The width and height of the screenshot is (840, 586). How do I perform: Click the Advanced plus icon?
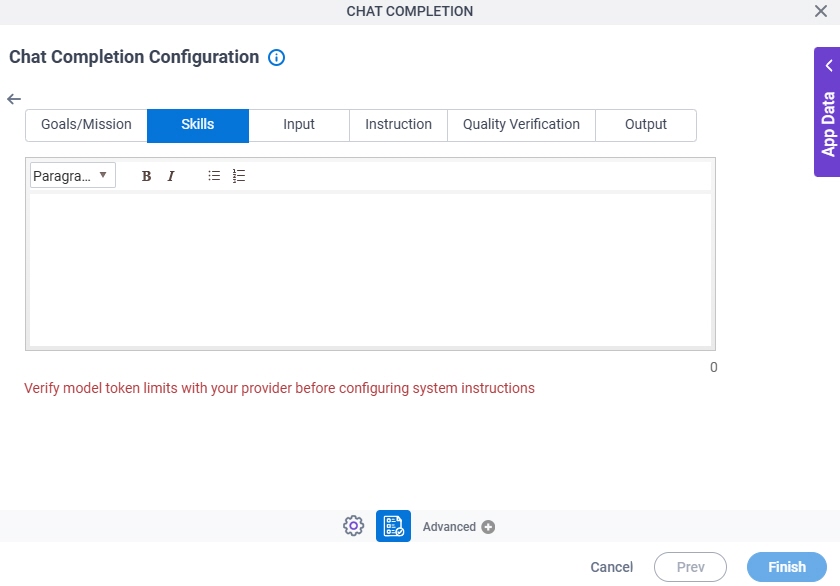coord(488,527)
